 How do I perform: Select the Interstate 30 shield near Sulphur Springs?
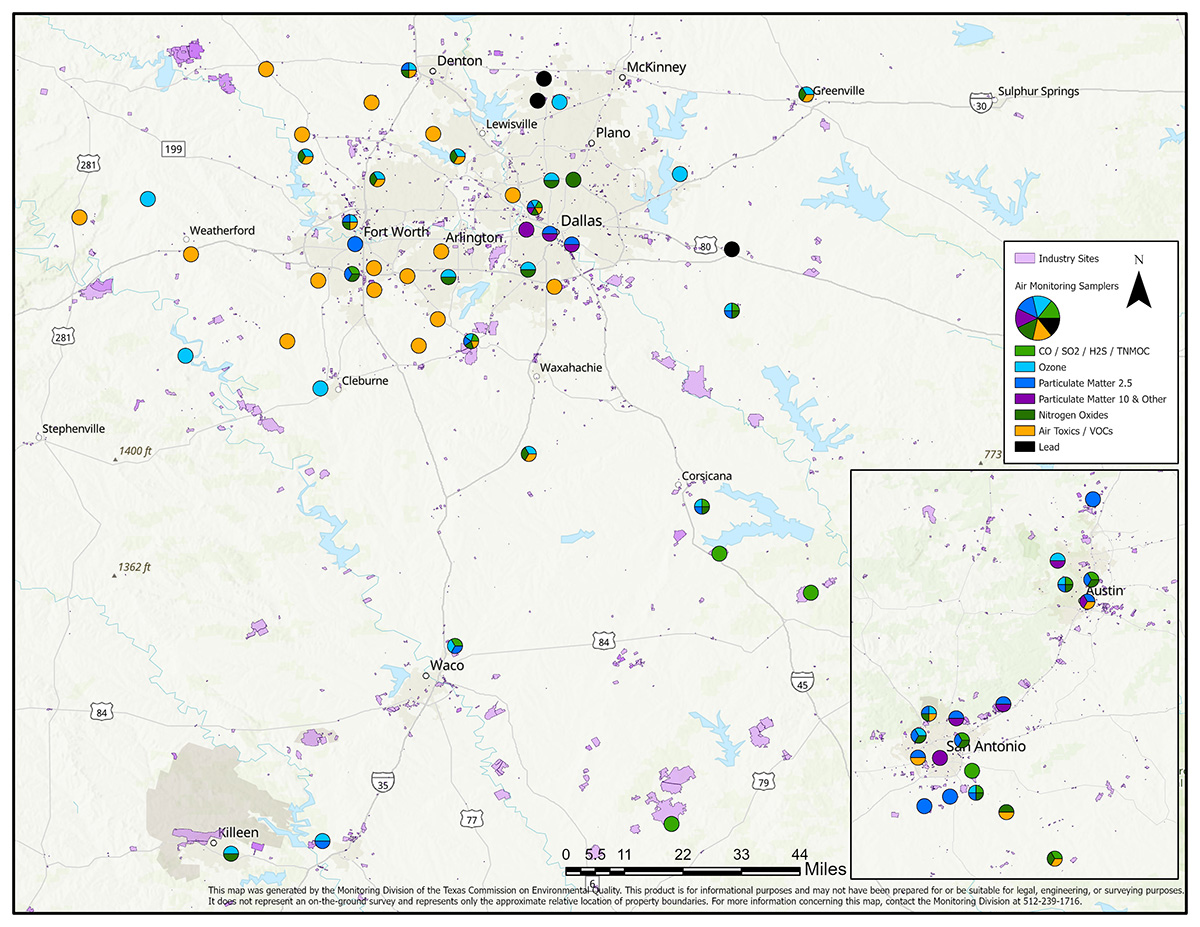[x=980, y=102]
